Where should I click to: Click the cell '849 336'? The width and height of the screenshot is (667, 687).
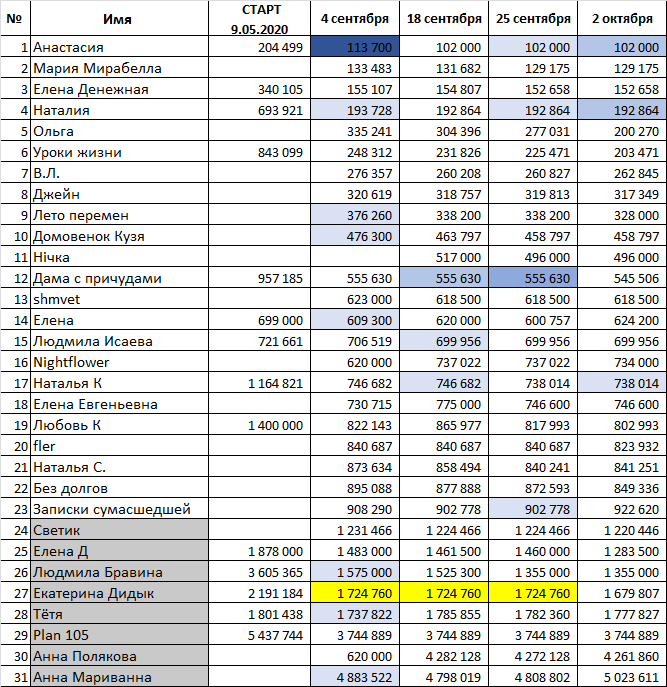pos(622,488)
